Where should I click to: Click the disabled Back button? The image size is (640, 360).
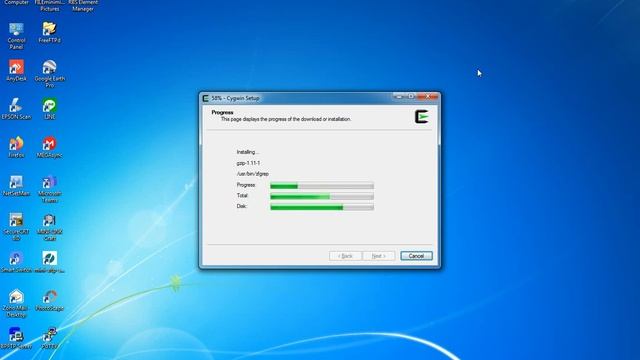point(345,256)
